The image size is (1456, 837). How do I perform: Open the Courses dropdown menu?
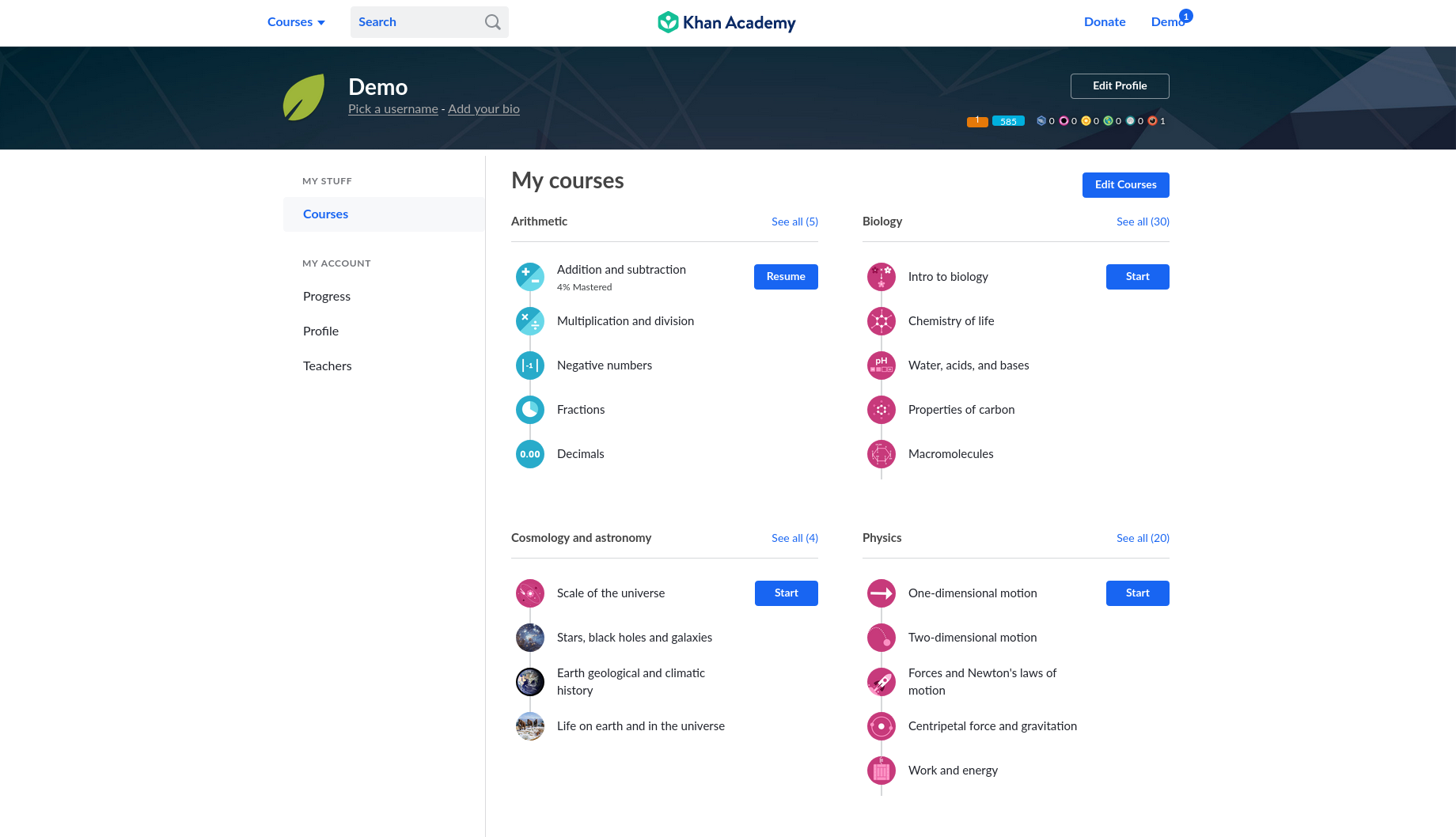(x=296, y=22)
